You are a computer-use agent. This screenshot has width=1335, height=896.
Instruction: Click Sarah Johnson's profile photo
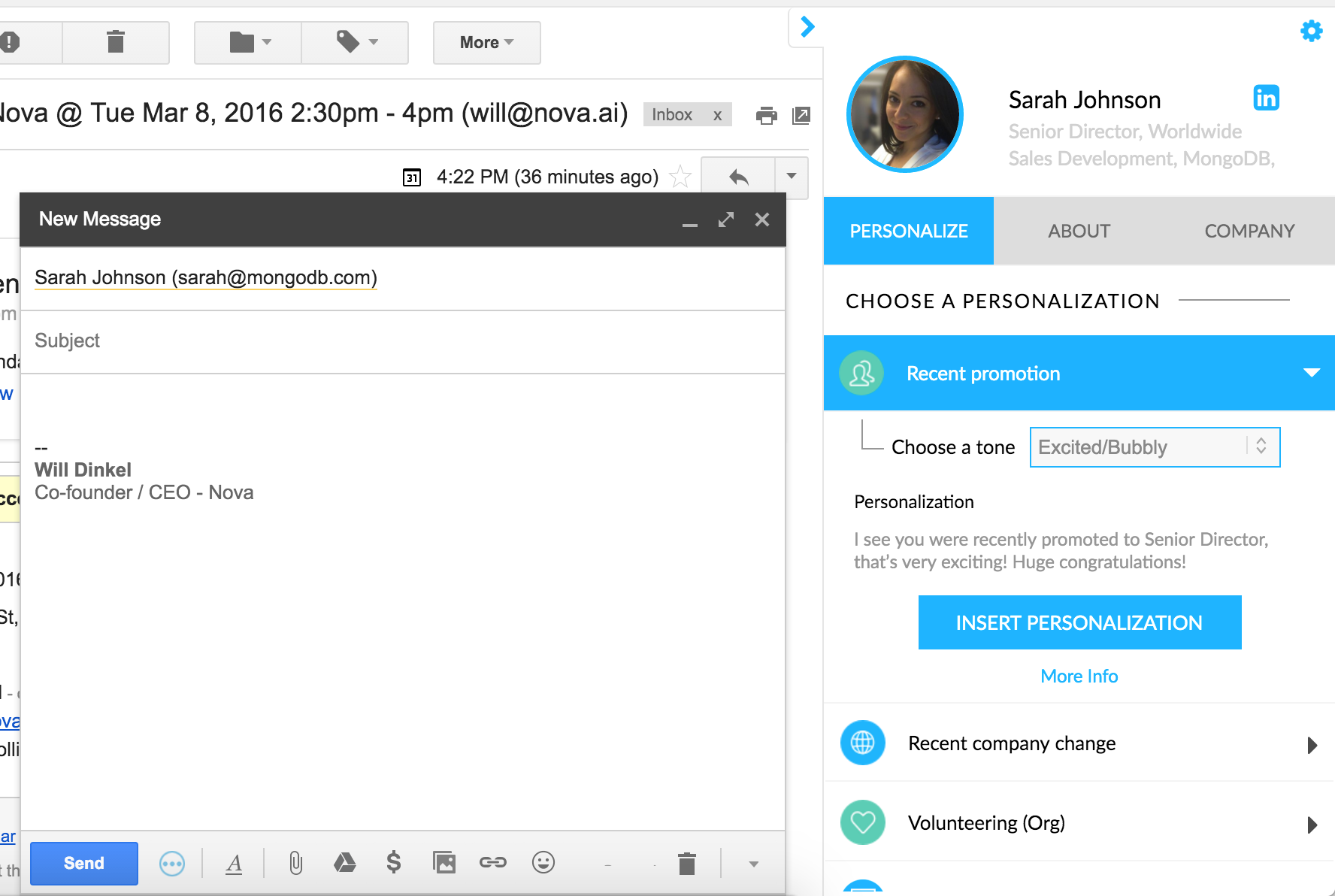[905, 114]
